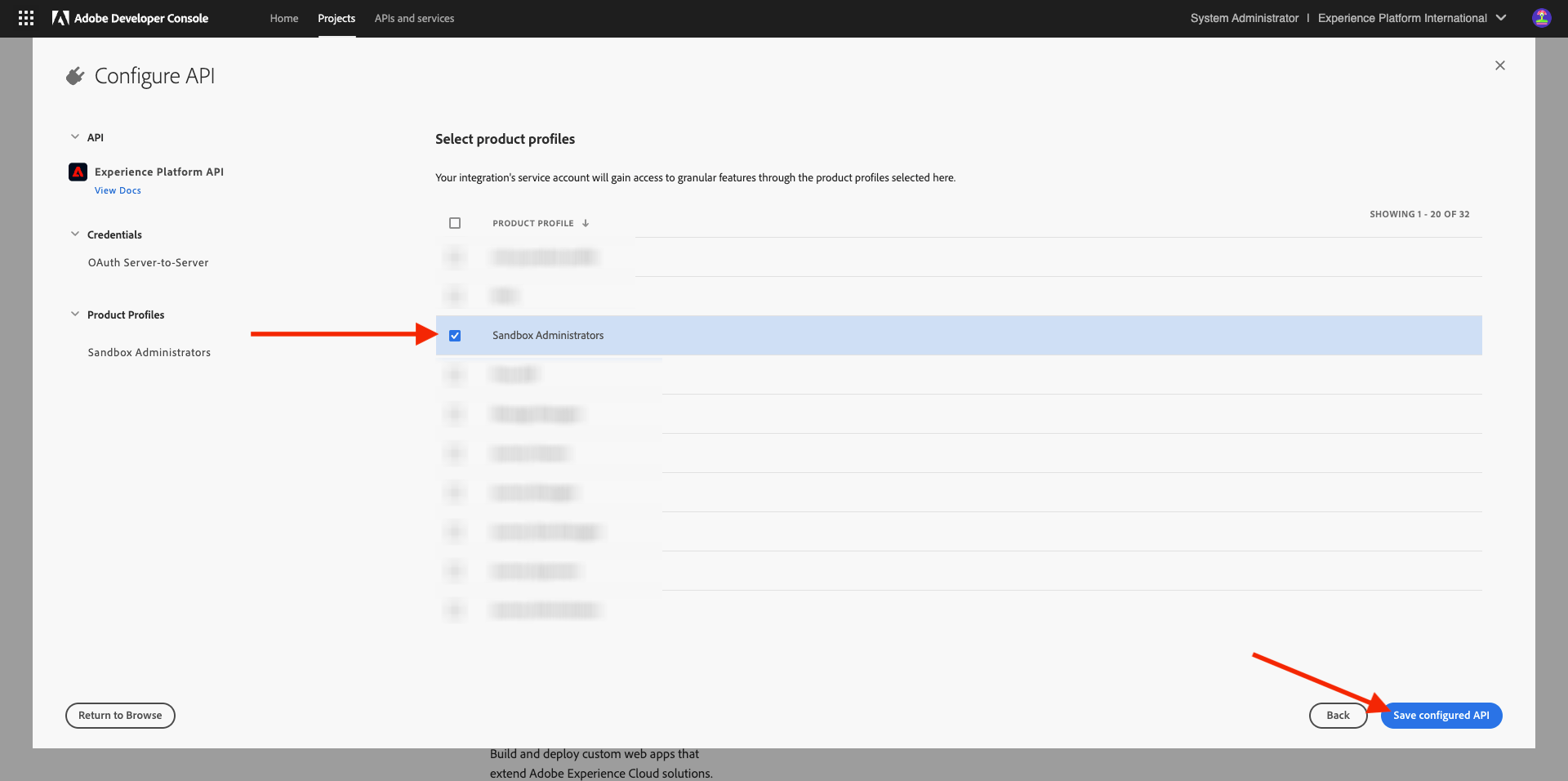The width and height of the screenshot is (1568, 781).
Task: Click the Product Profile sort arrow
Action: (586, 222)
